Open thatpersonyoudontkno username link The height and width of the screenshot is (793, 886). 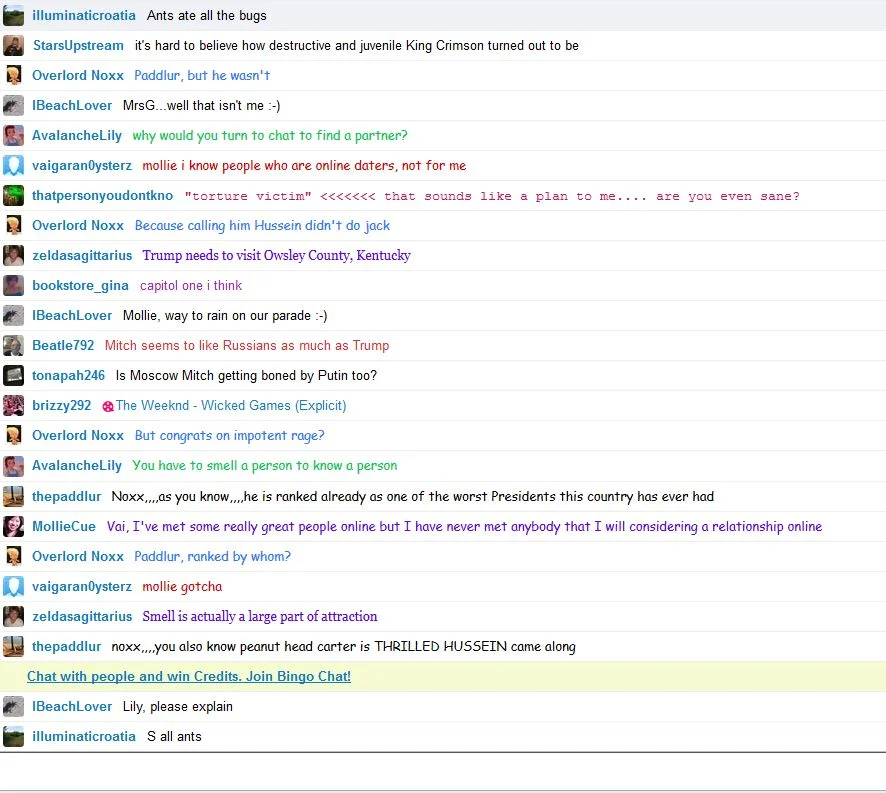[x=102, y=196]
